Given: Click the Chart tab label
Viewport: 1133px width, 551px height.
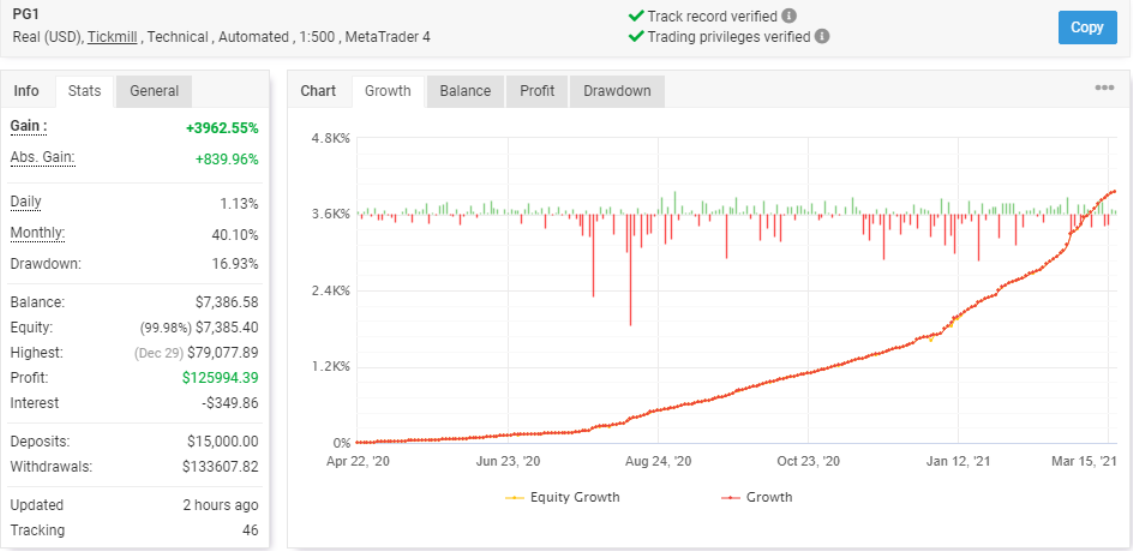Looking at the screenshot, I should coord(318,91).
